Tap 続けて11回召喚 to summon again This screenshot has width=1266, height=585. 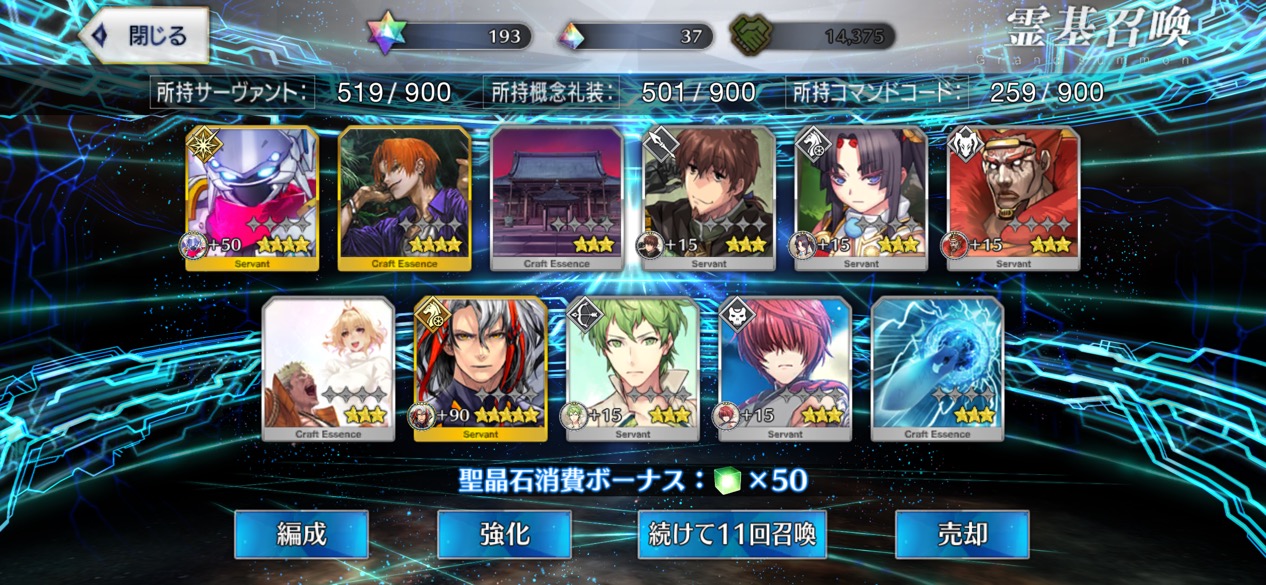coord(733,534)
